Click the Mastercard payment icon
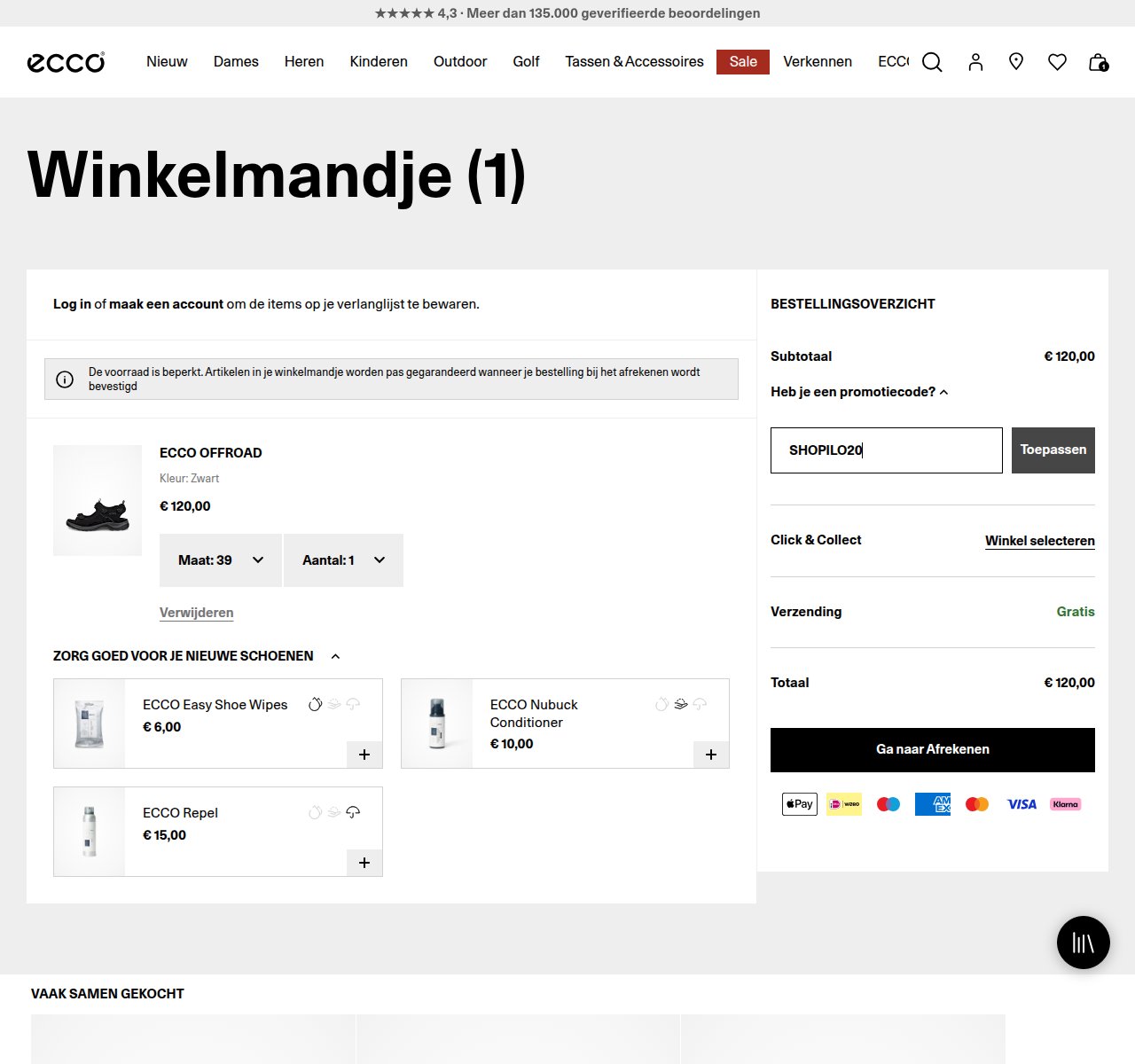The image size is (1135, 1064). pyautogui.click(x=977, y=804)
